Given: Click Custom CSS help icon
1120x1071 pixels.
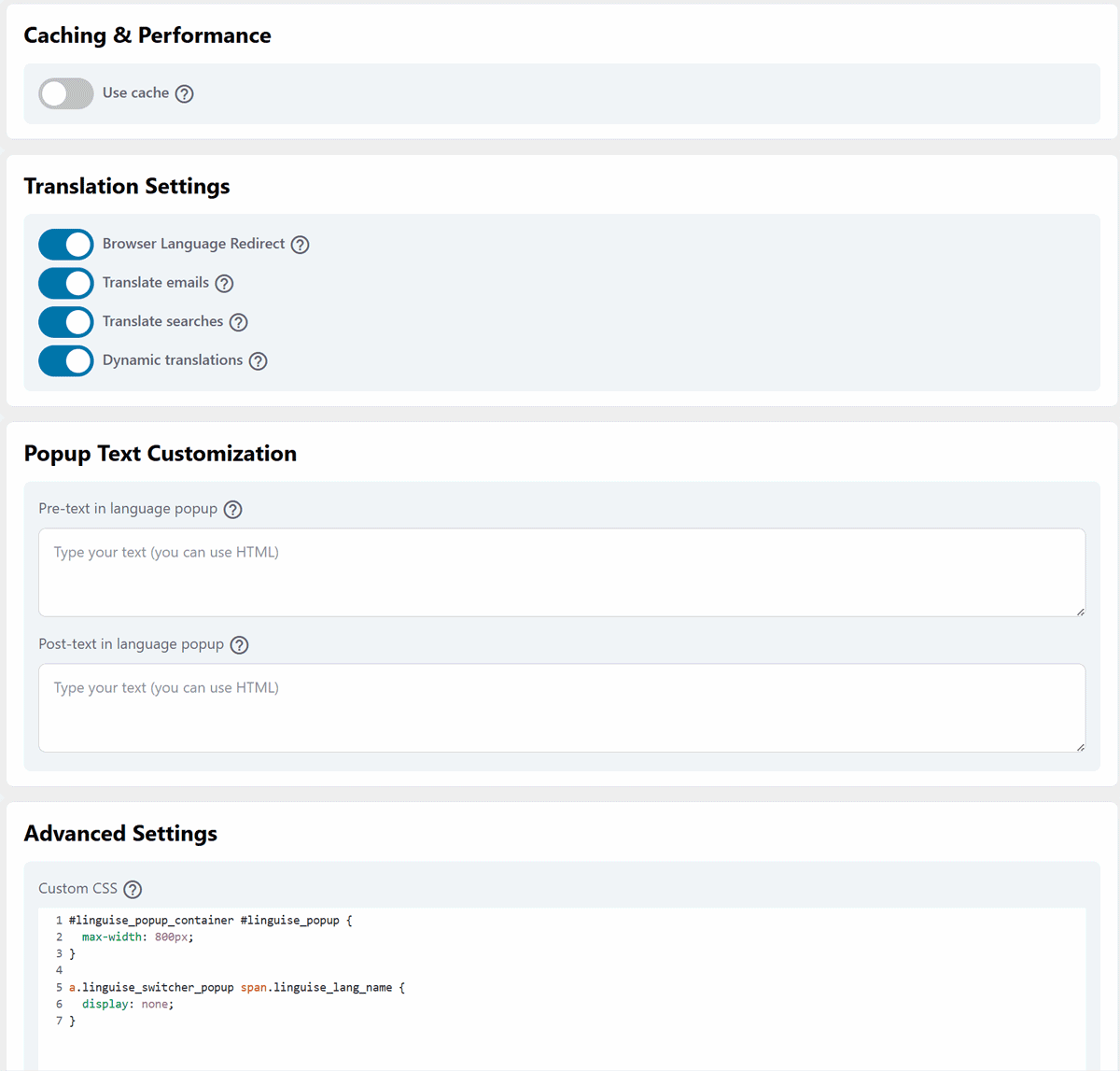Looking at the screenshot, I should [x=133, y=889].
